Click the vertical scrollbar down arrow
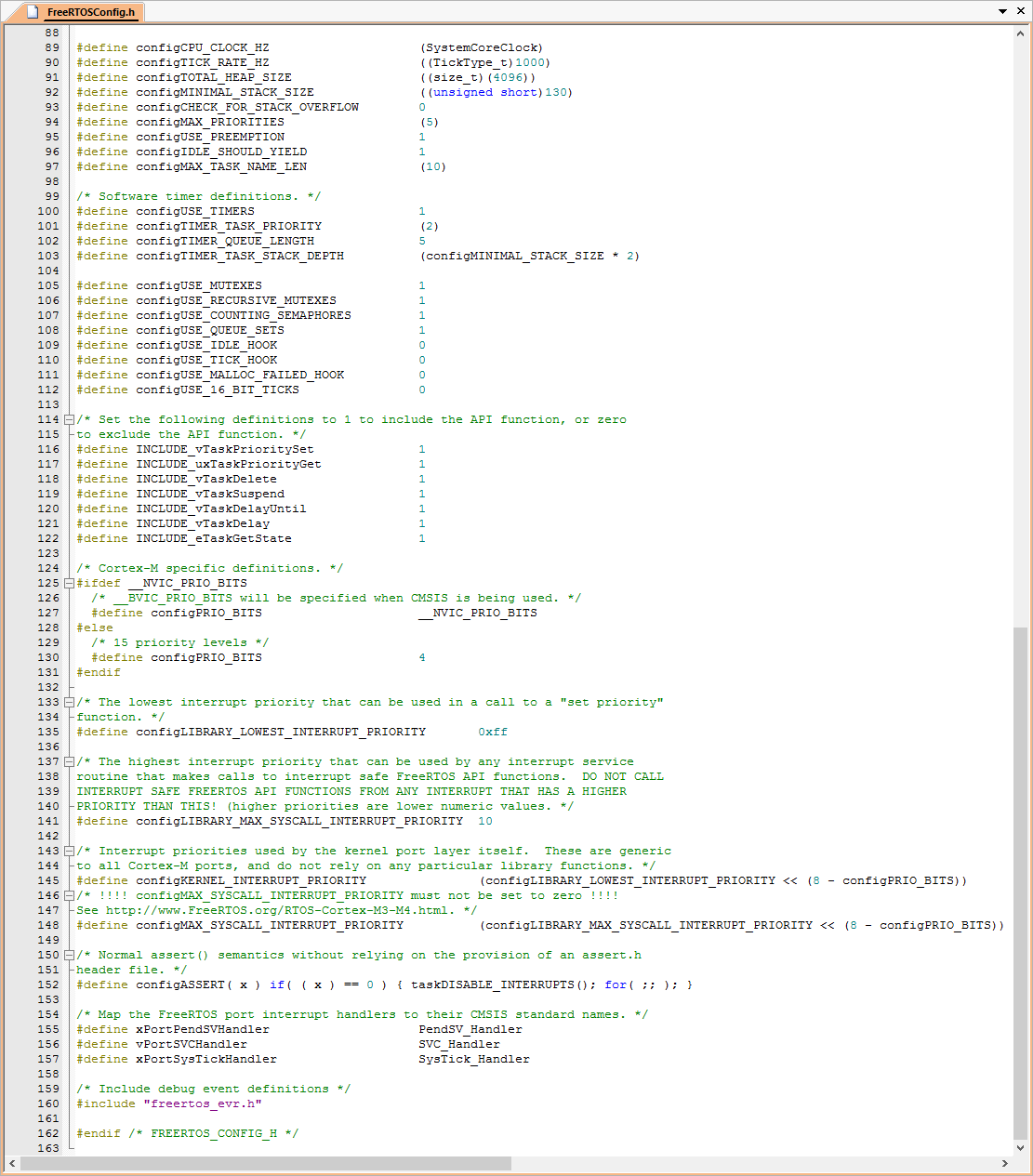This screenshot has width=1033, height=1176. (x=1020, y=1147)
